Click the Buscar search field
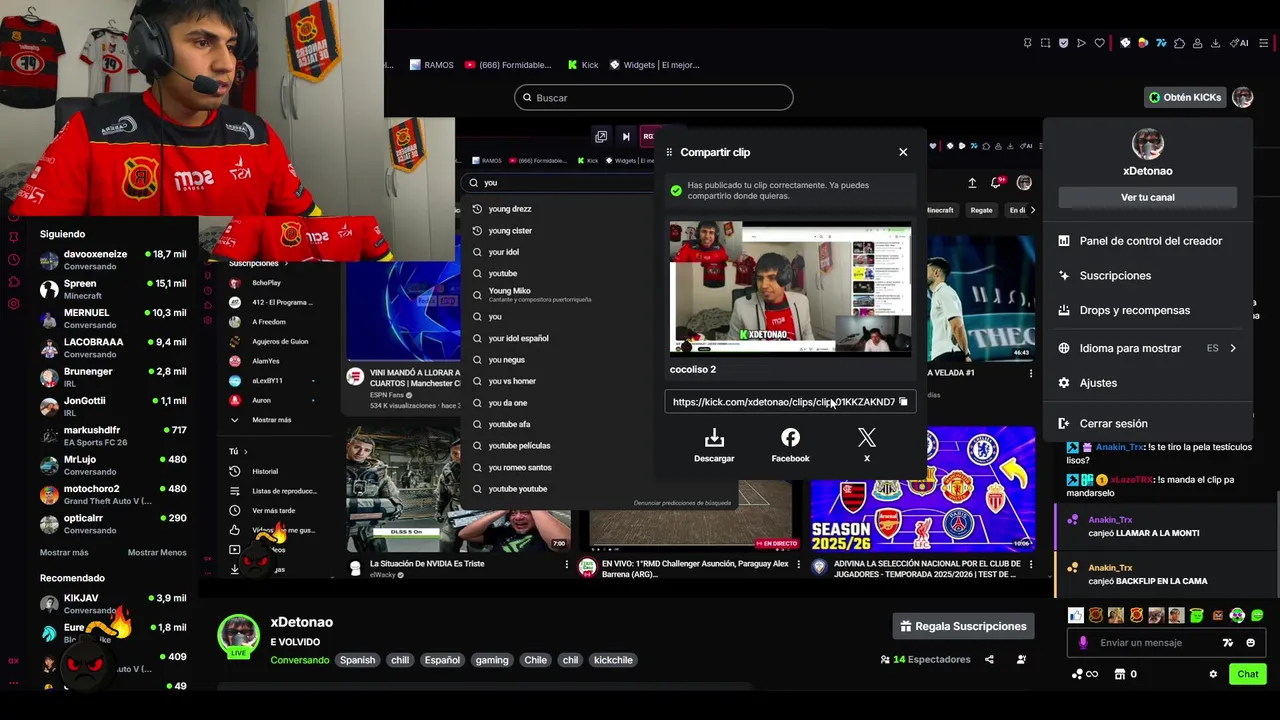 654,98
